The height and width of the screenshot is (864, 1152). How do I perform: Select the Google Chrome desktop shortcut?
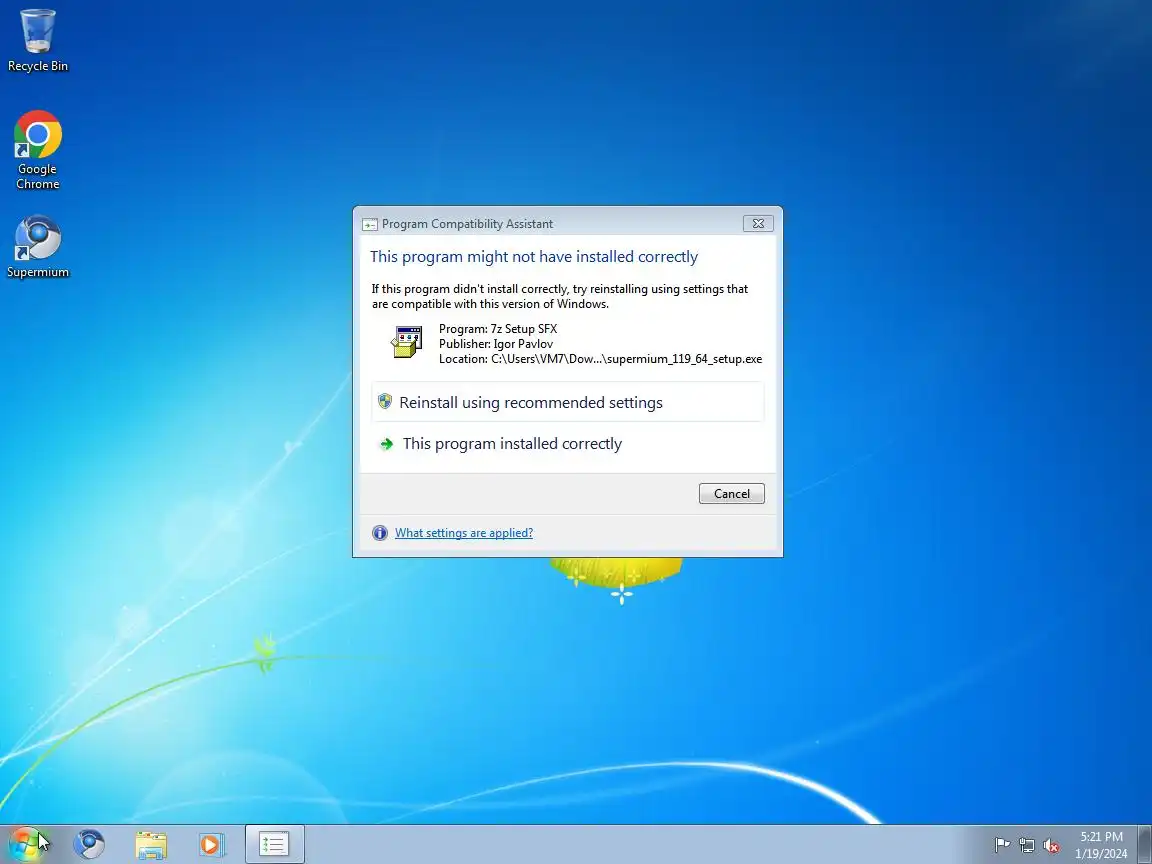click(x=37, y=150)
